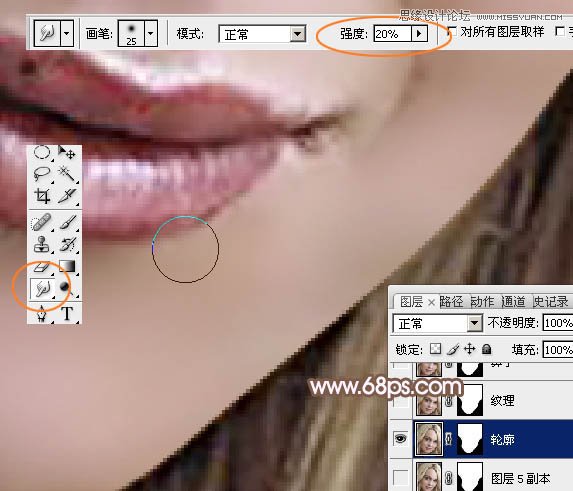573x491 pixels.
Task: Lock layer position icon
Action: click(x=470, y=349)
